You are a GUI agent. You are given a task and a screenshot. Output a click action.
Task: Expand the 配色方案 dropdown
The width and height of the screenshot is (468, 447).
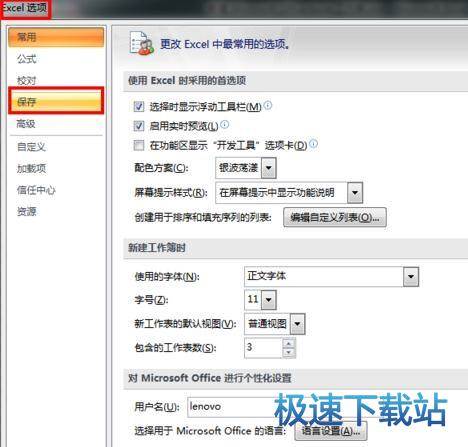coord(269,168)
